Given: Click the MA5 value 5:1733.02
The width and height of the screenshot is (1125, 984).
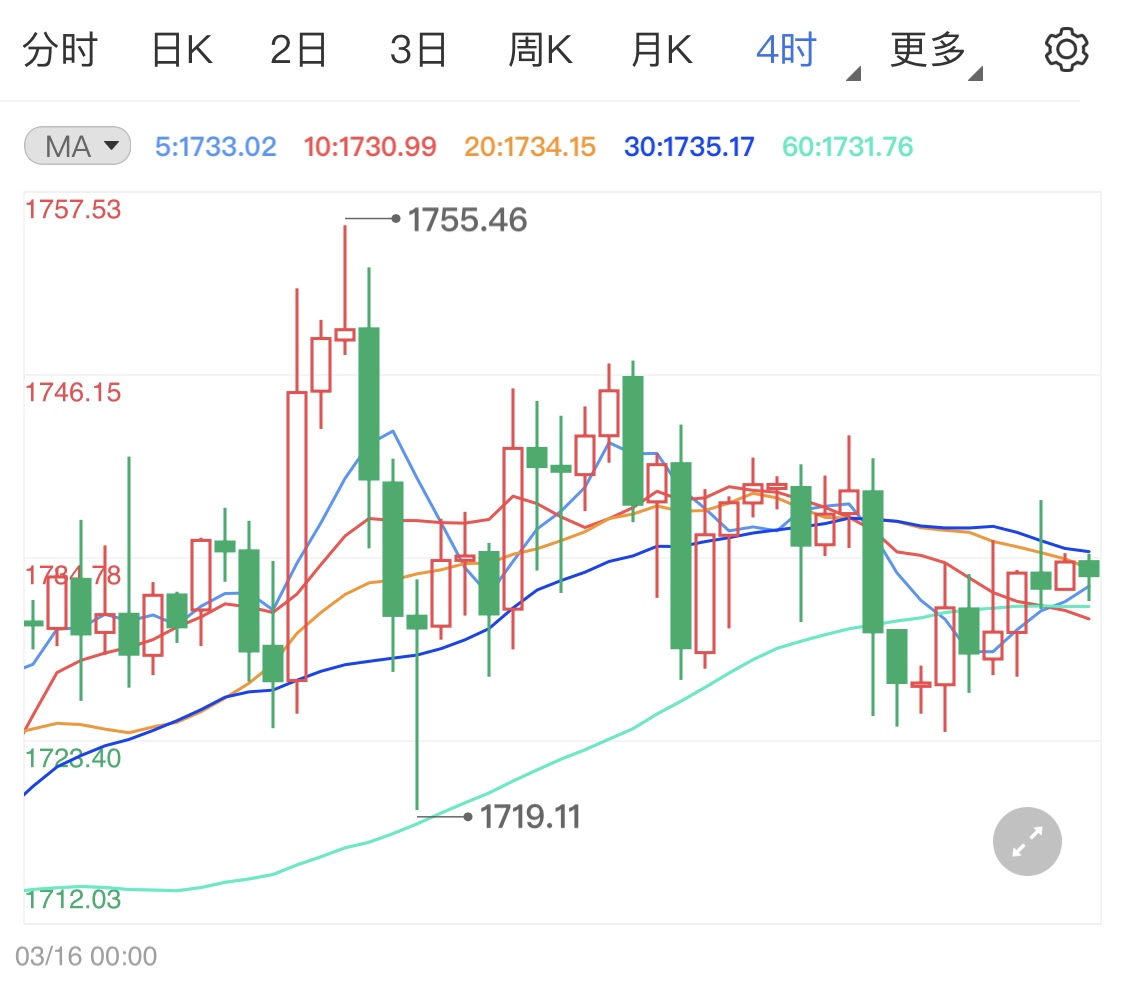Looking at the screenshot, I should 215,146.
